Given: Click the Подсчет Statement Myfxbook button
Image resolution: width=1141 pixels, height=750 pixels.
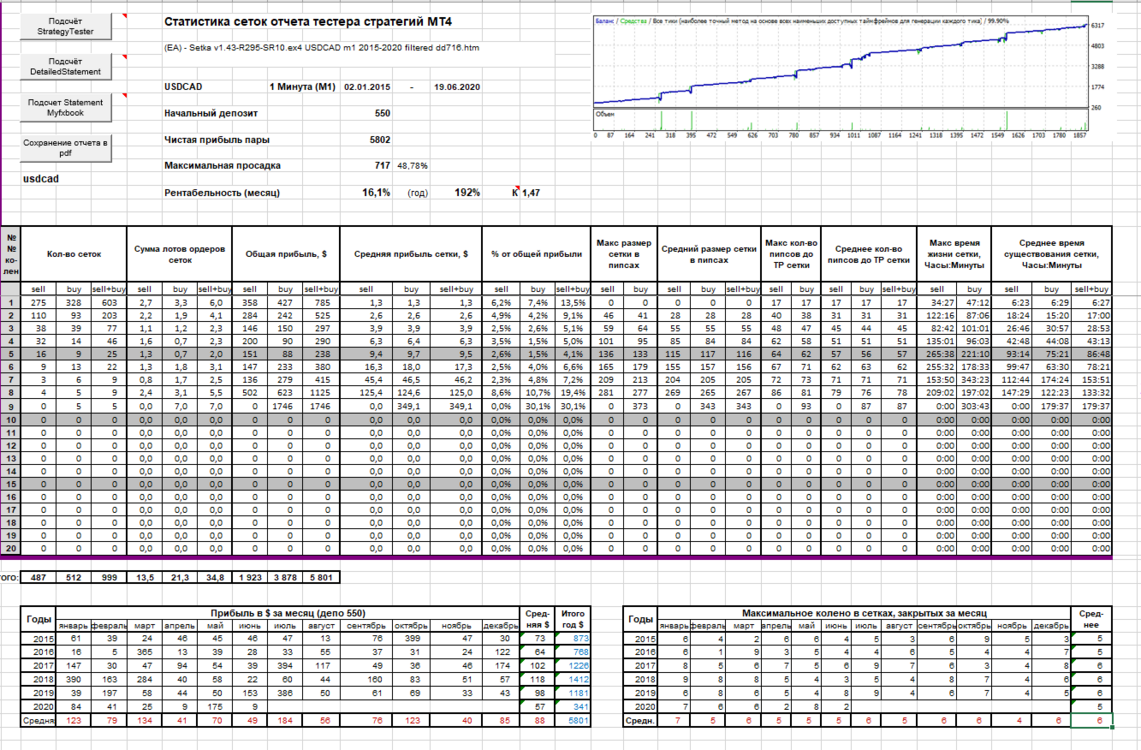Looking at the screenshot, I should (65, 108).
